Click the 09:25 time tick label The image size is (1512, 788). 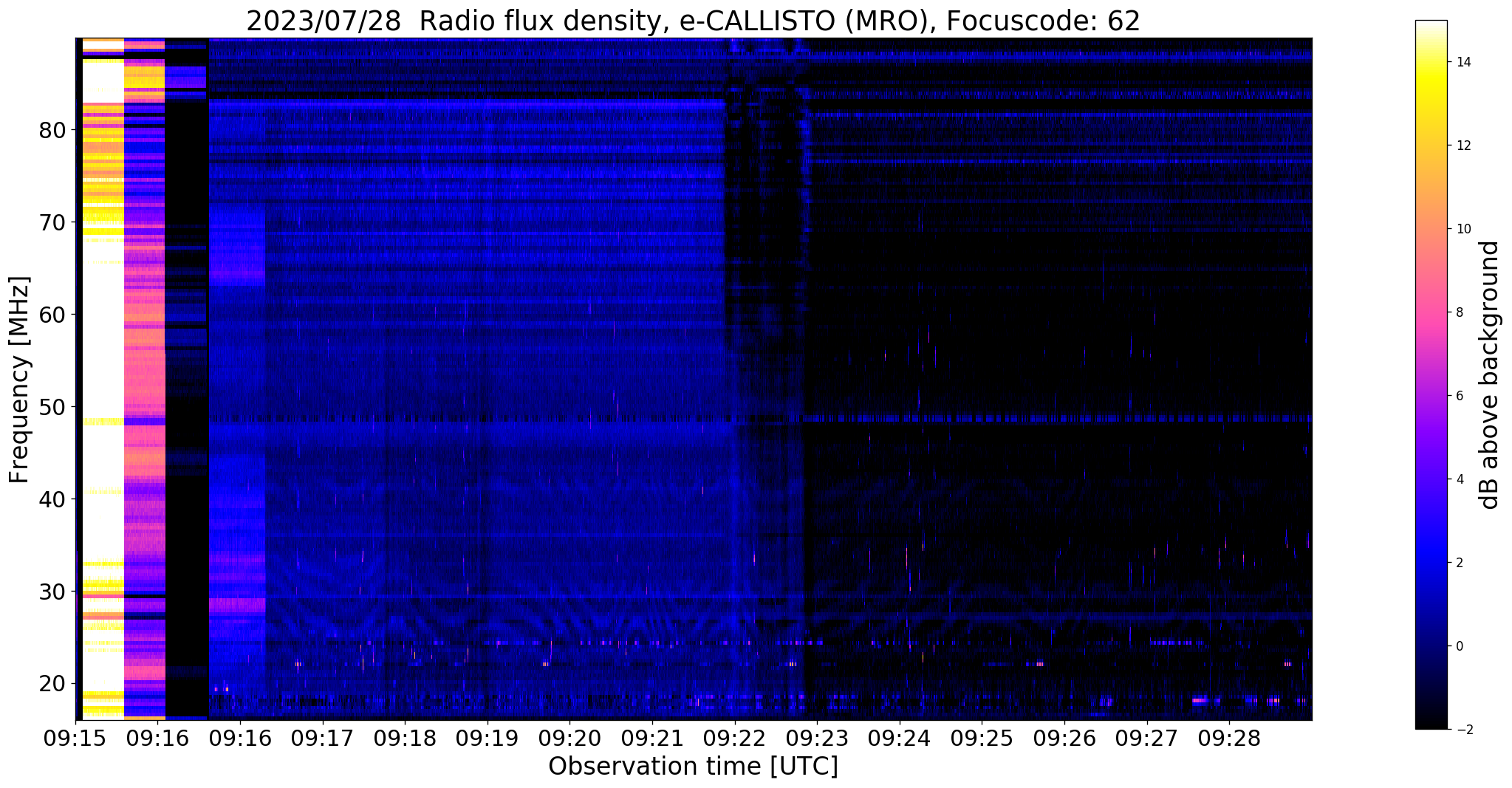[x=982, y=739]
